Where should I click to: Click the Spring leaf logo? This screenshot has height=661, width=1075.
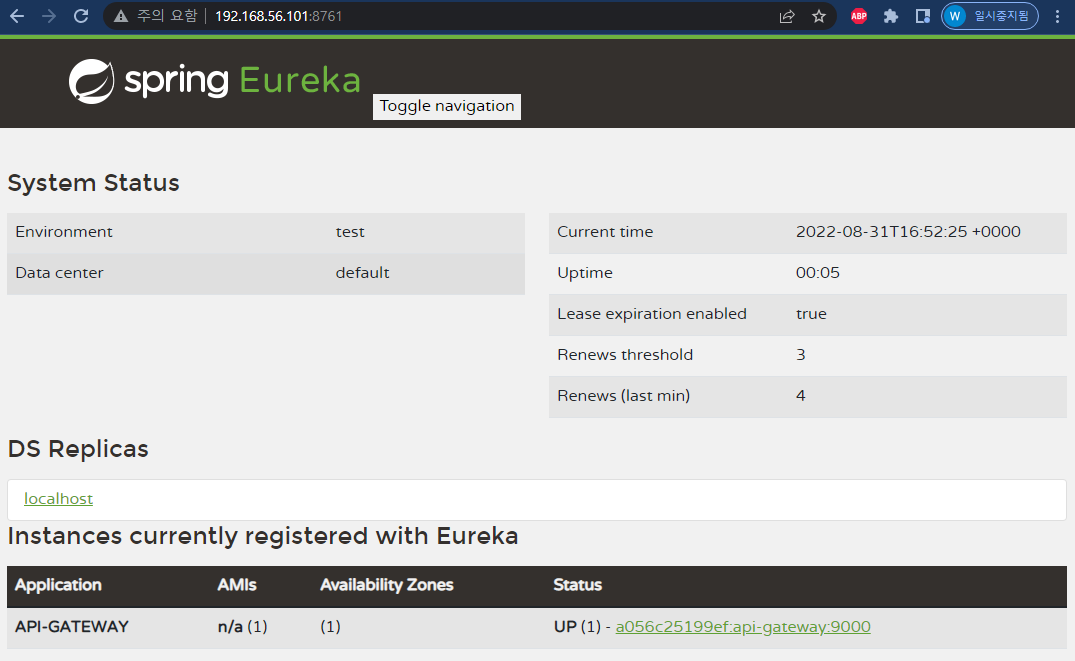point(91,81)
